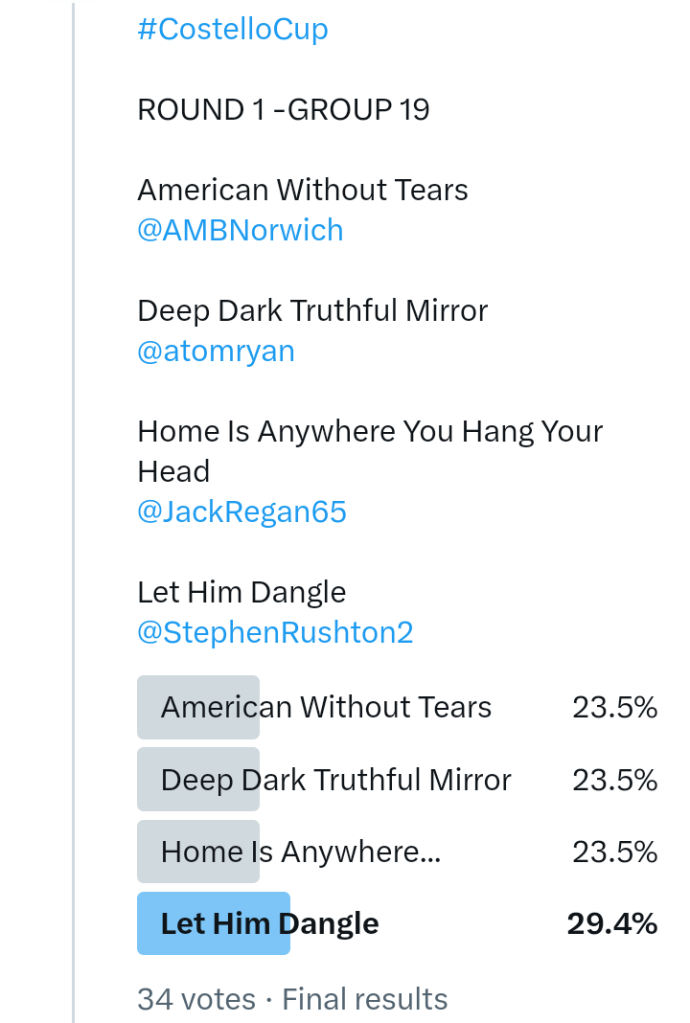Visit the @AMBNorwich profile mention
The width and height of the screenshot is (690, 1023).
[x=240, y=230]
